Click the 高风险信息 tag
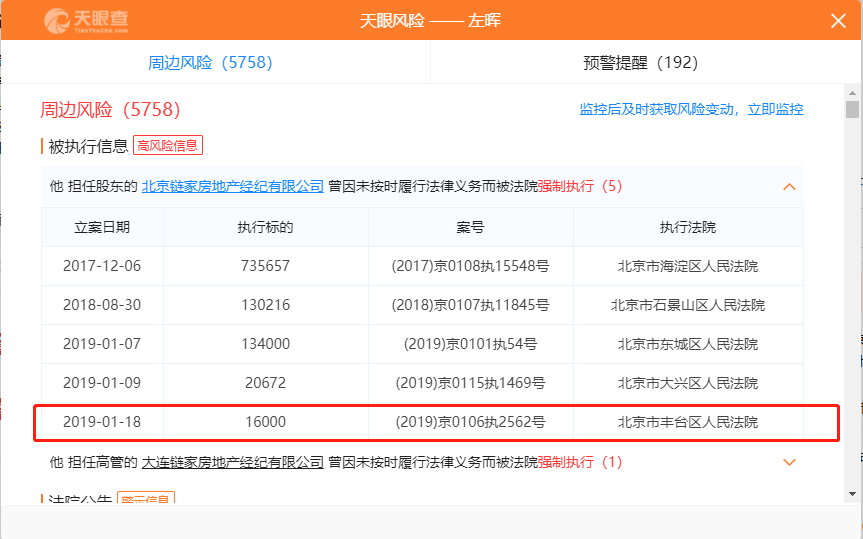Viewport: 863px width, 539px height. 168,146
